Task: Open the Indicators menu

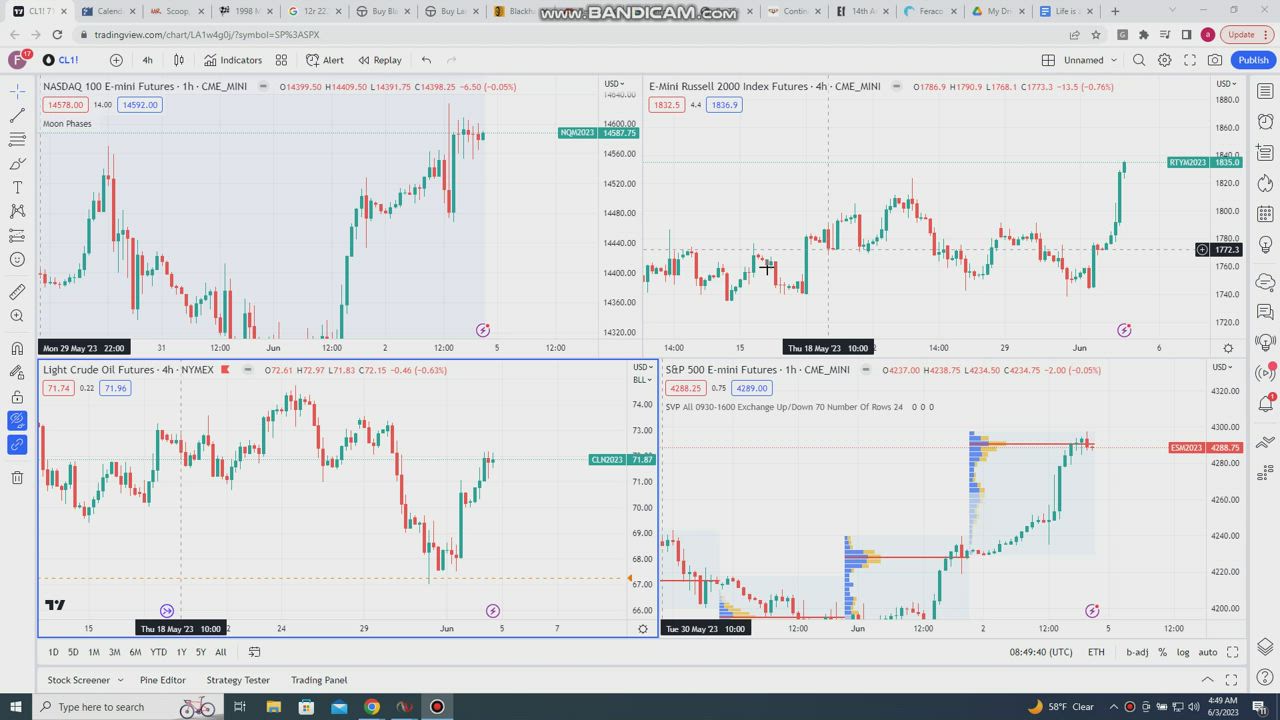Action: click(233, 60)
